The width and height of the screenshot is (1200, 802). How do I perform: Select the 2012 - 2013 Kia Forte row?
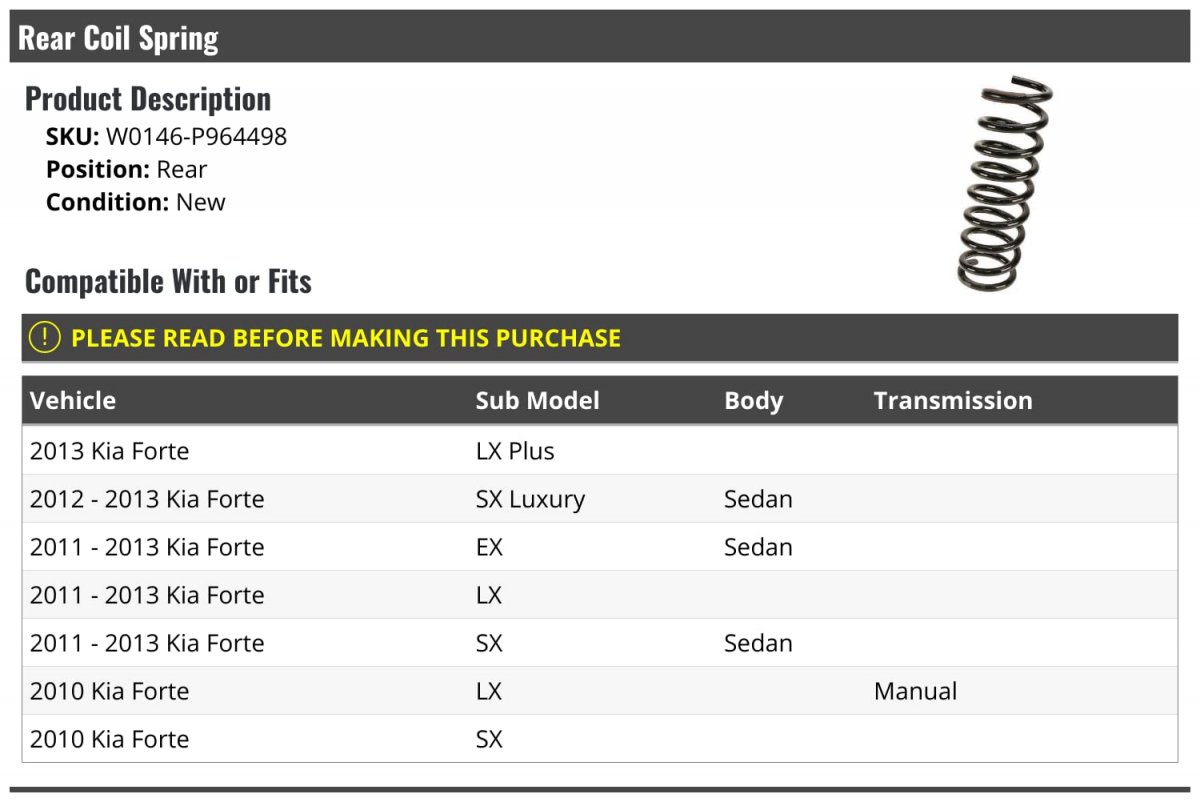pyautogui.click(x=600, y=499)
